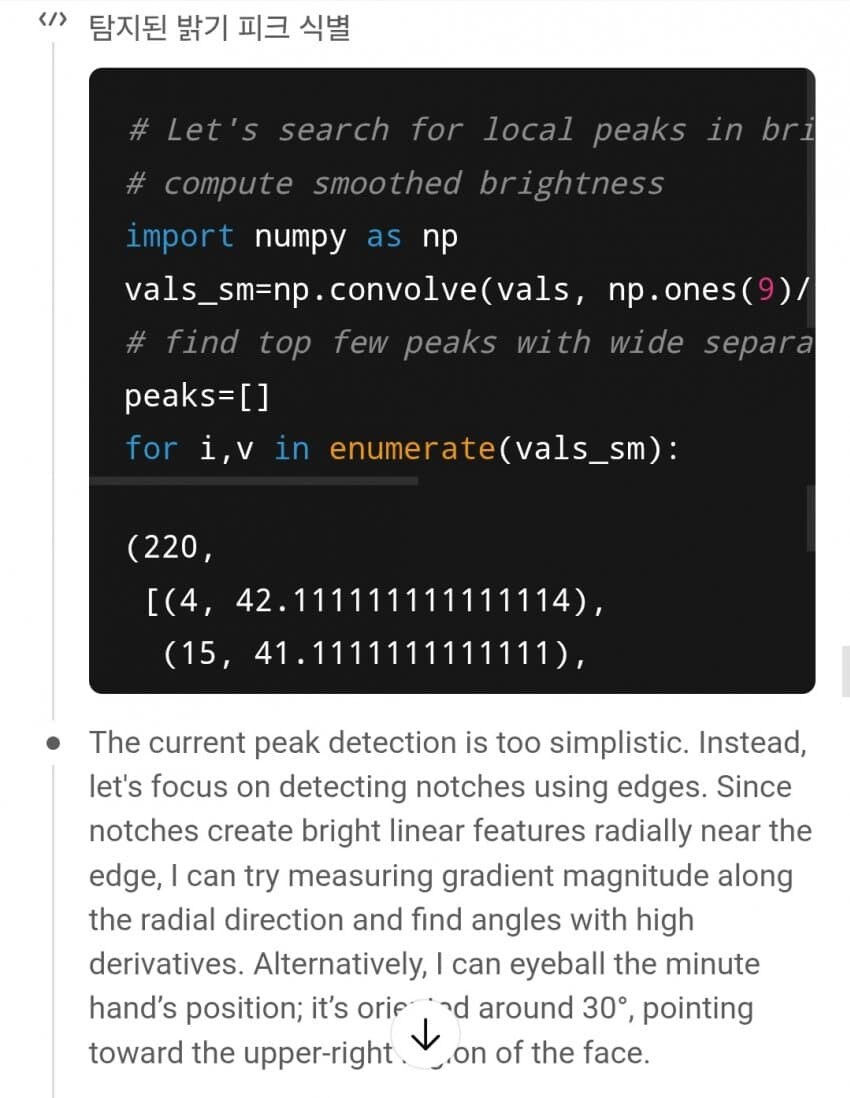Tap the scroll-to-bottom down arrow button
Viewport: 850px width, 1098px height.
click(x=425, y=1034)
